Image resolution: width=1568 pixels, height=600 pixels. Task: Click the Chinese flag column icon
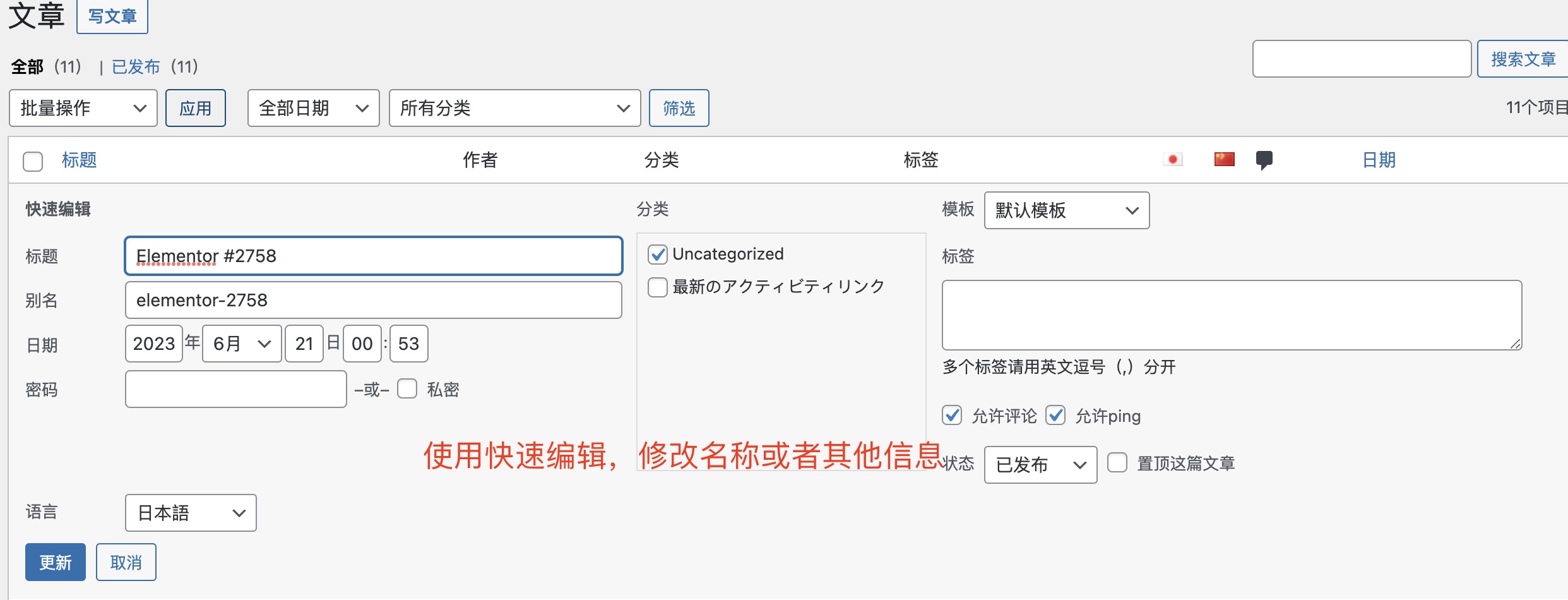coord(1224,159)
